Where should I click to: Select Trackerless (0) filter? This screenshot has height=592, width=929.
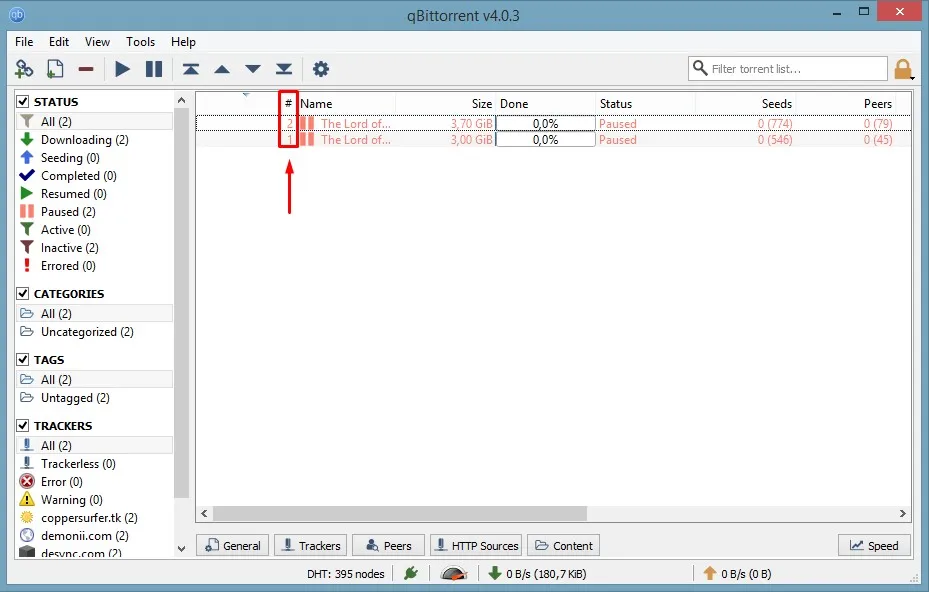point(78,463)
